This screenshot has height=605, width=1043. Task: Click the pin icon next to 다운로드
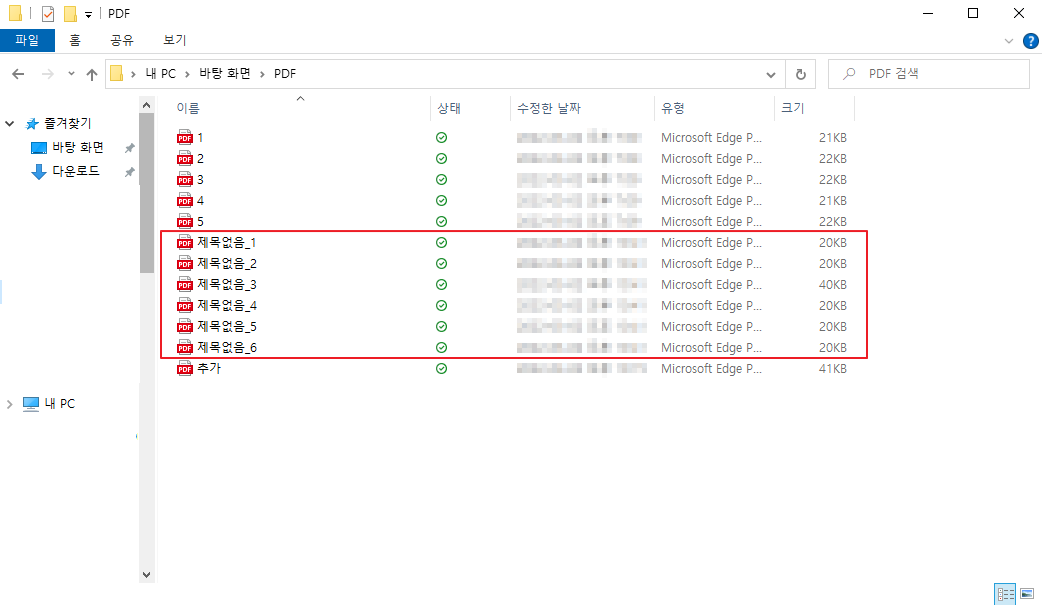click(128, 170)
